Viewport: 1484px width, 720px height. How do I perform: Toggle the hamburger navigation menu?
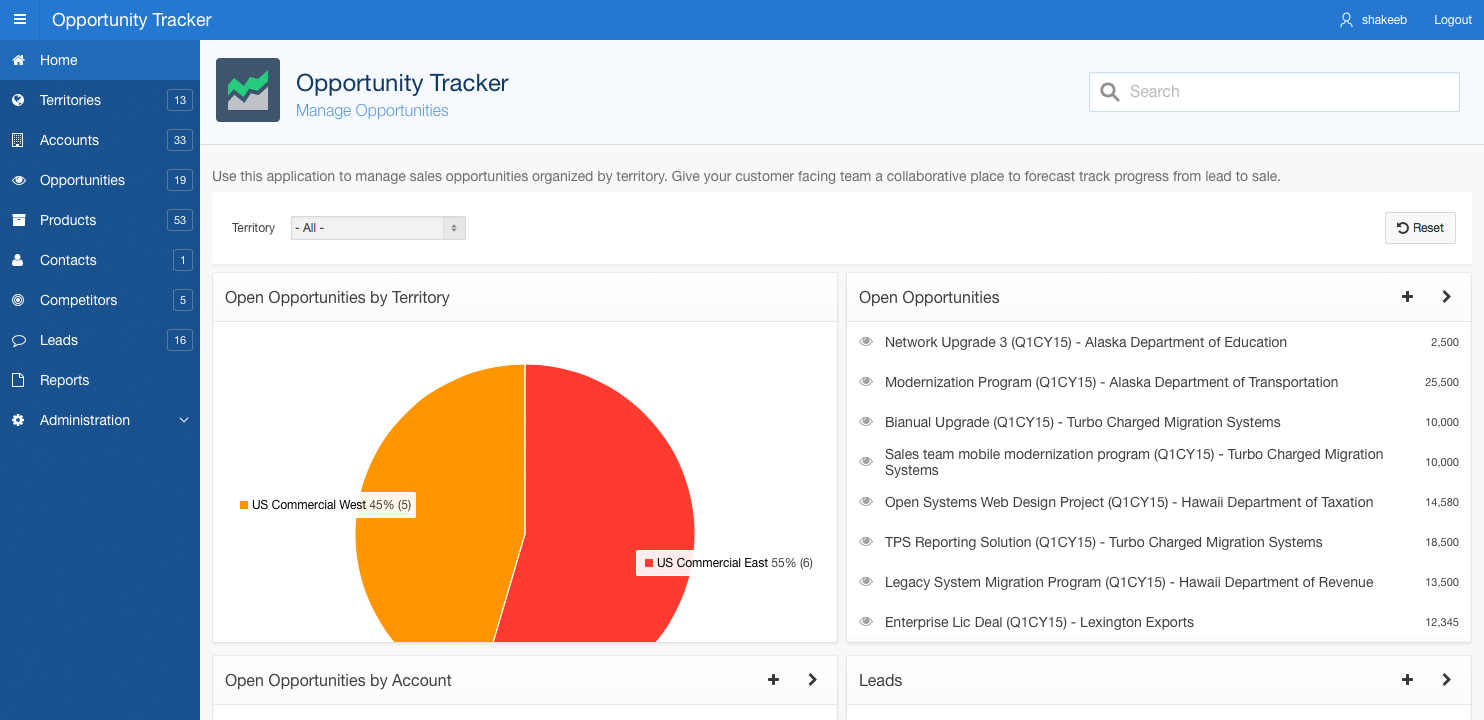pyautogui.click(x=20, y=20)
